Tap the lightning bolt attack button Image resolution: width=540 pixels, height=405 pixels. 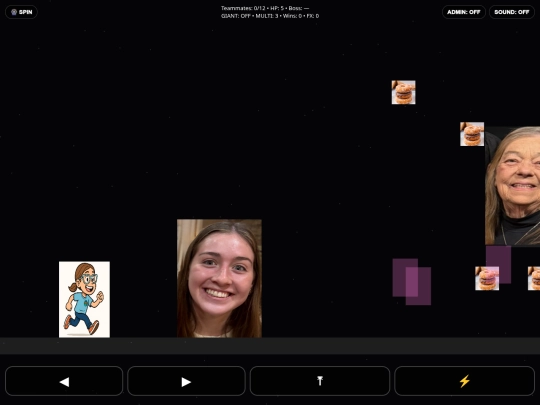click(465, 381)
